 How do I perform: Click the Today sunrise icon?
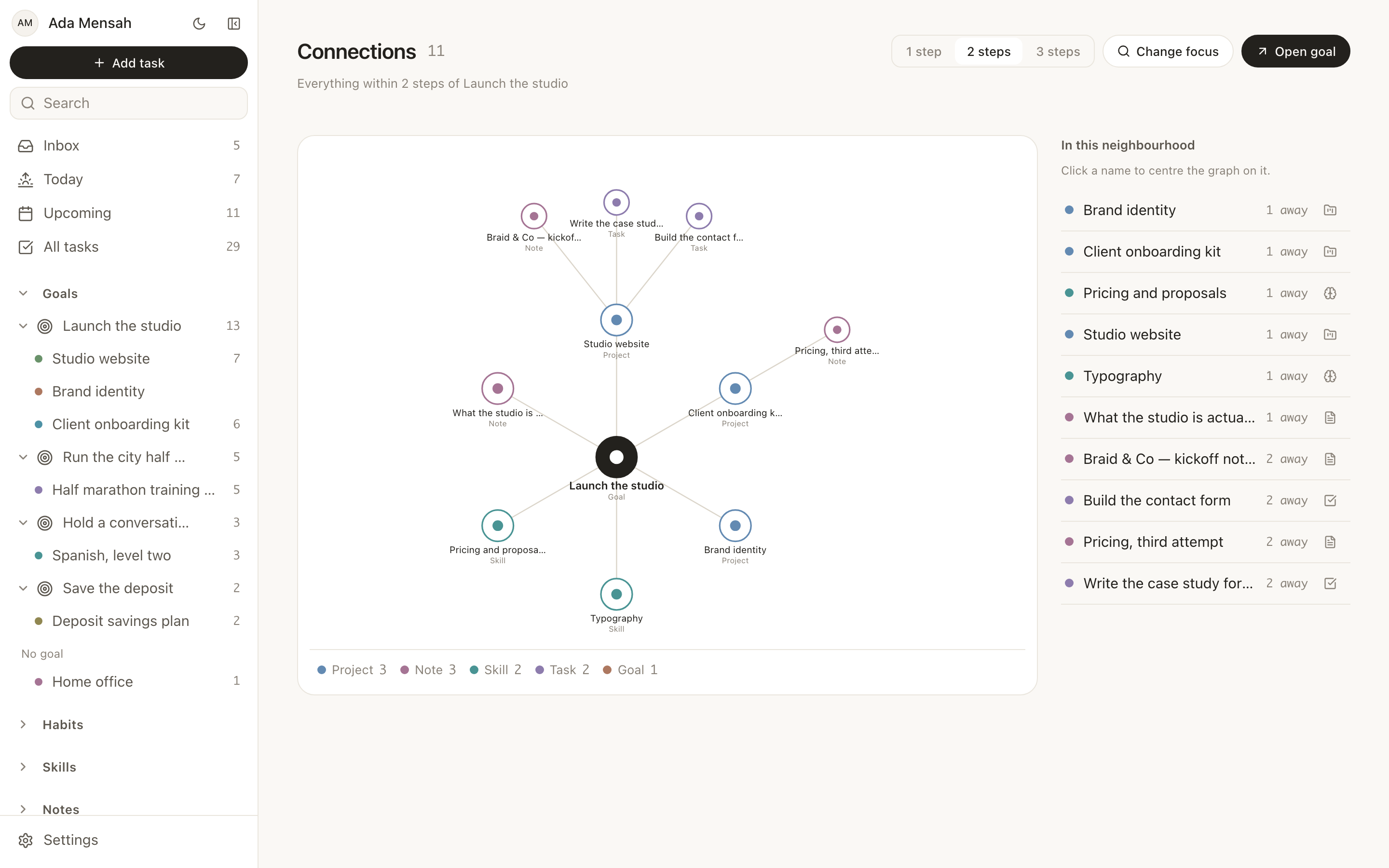point(26,180)
